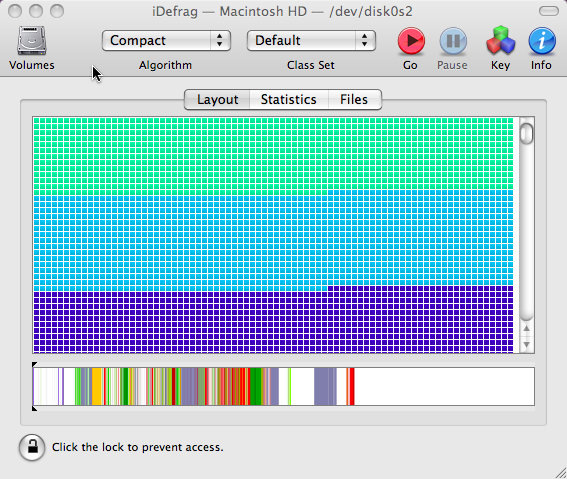Open the Compact algorithm dropdown
The image size is (567, 479).
166,40
